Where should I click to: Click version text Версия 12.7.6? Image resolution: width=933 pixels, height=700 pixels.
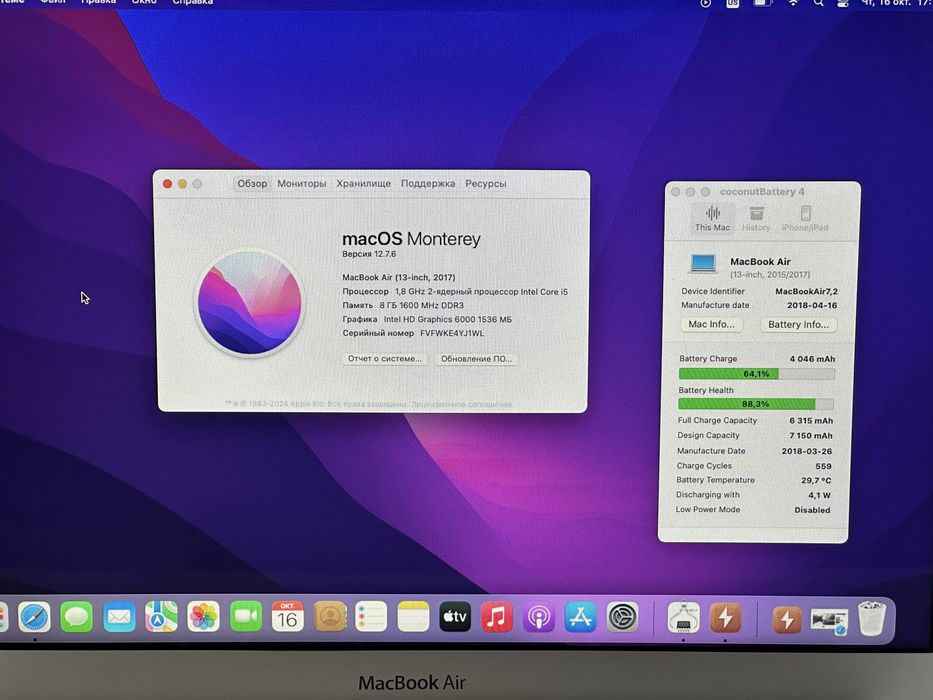tap(369, 254)
